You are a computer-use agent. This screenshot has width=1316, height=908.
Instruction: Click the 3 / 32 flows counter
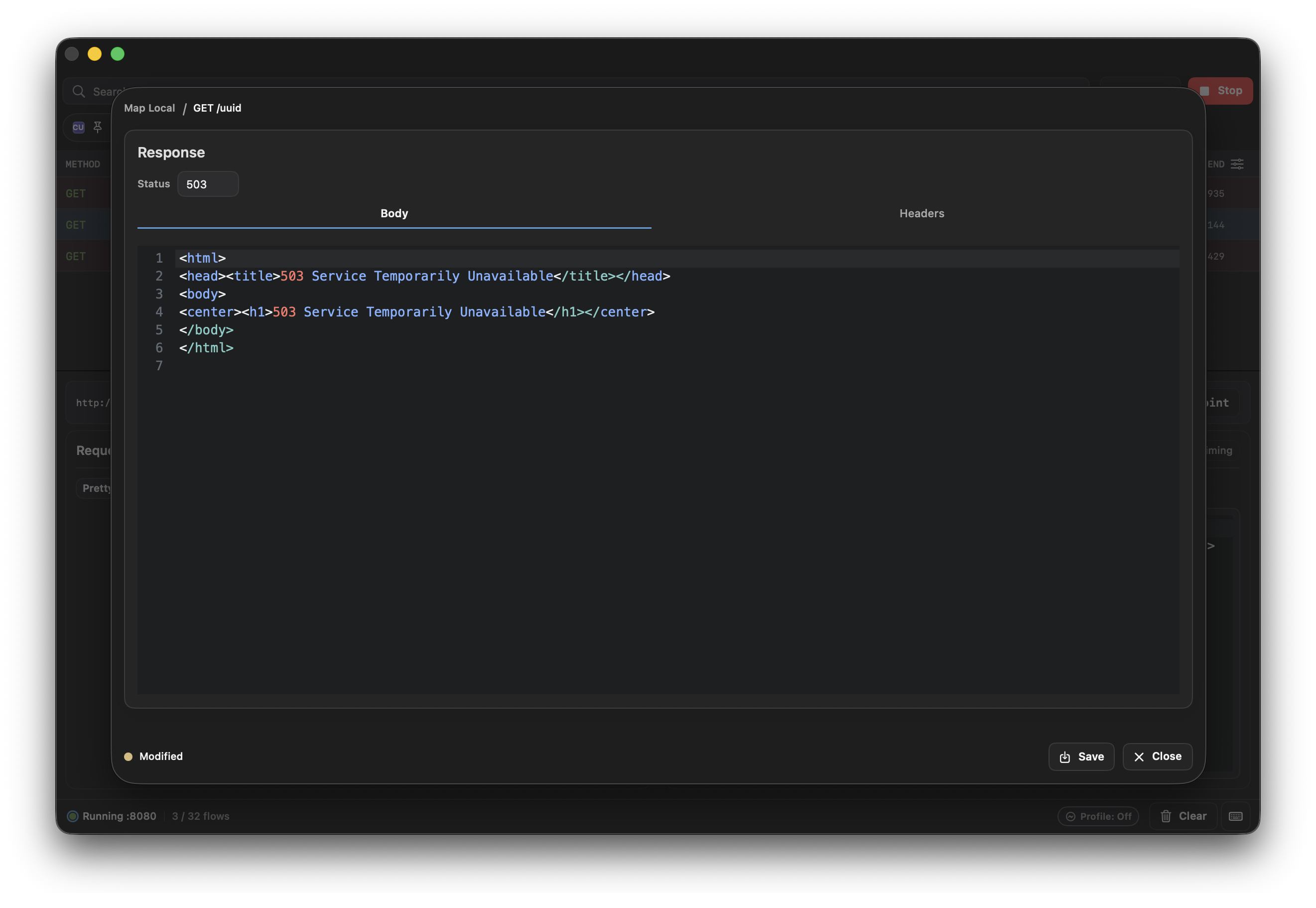coord(201,816)
